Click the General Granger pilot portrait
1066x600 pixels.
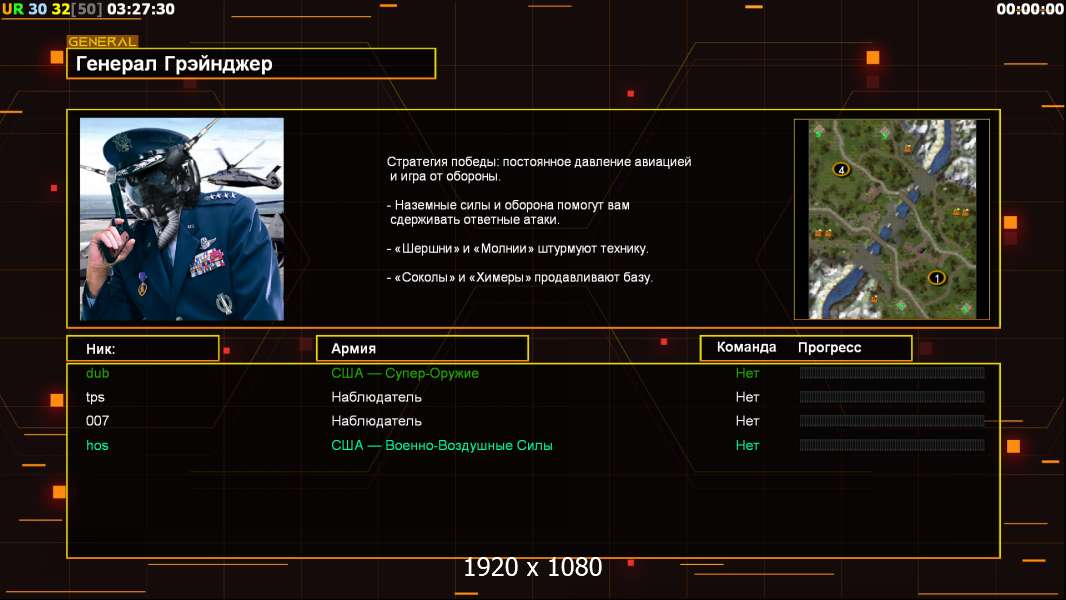[182, 219]
